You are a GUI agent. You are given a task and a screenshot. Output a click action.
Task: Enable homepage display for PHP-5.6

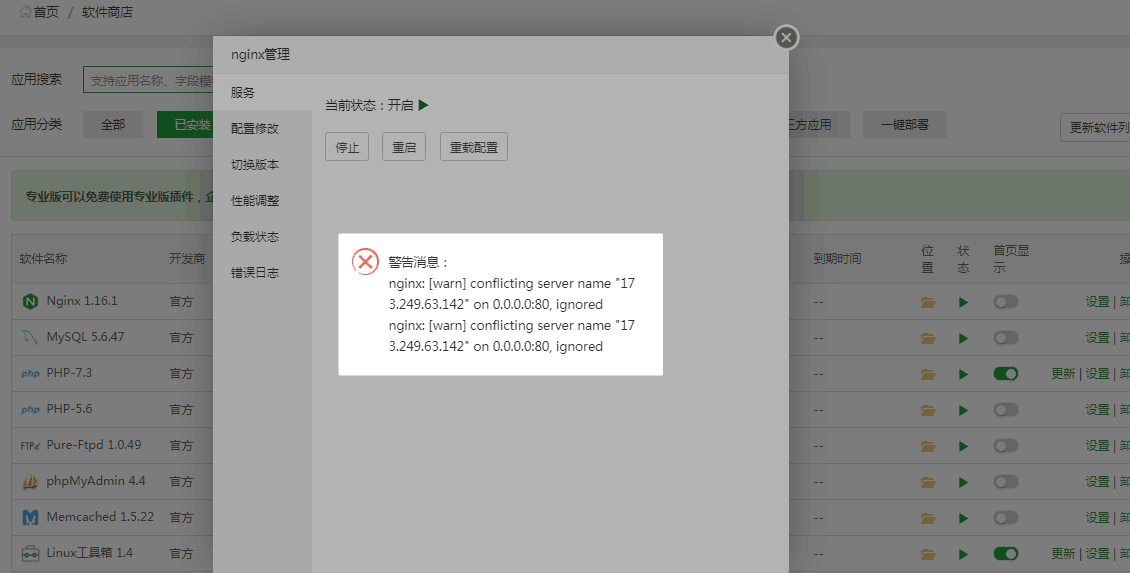coord(1006,410)
